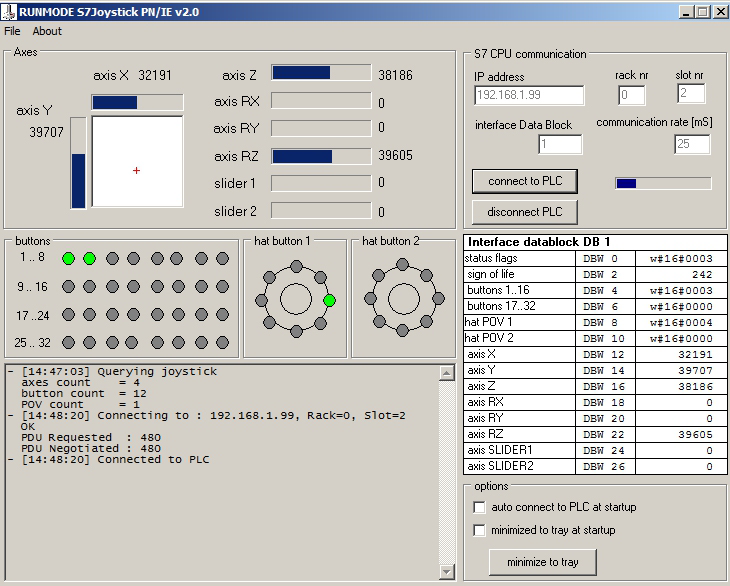Image resolution: width=730 pixels, height=586 pixels.
Task: Click the log scrollbar down arrow
Action: pos(447,572)
